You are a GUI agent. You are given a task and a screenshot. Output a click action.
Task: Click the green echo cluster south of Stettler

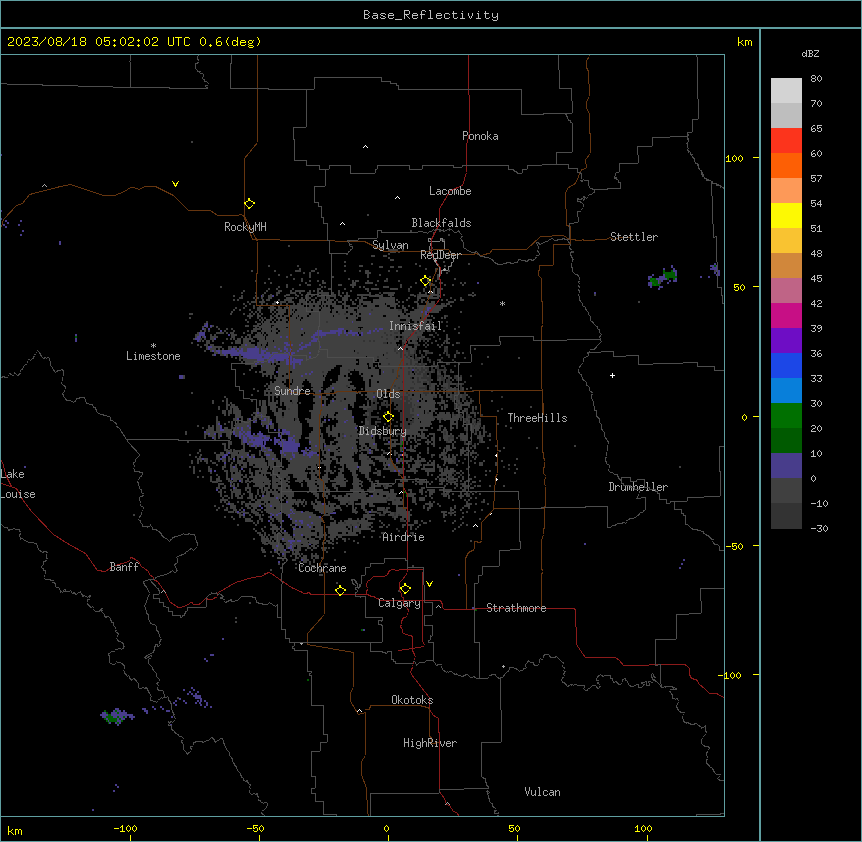pos(662,276)
